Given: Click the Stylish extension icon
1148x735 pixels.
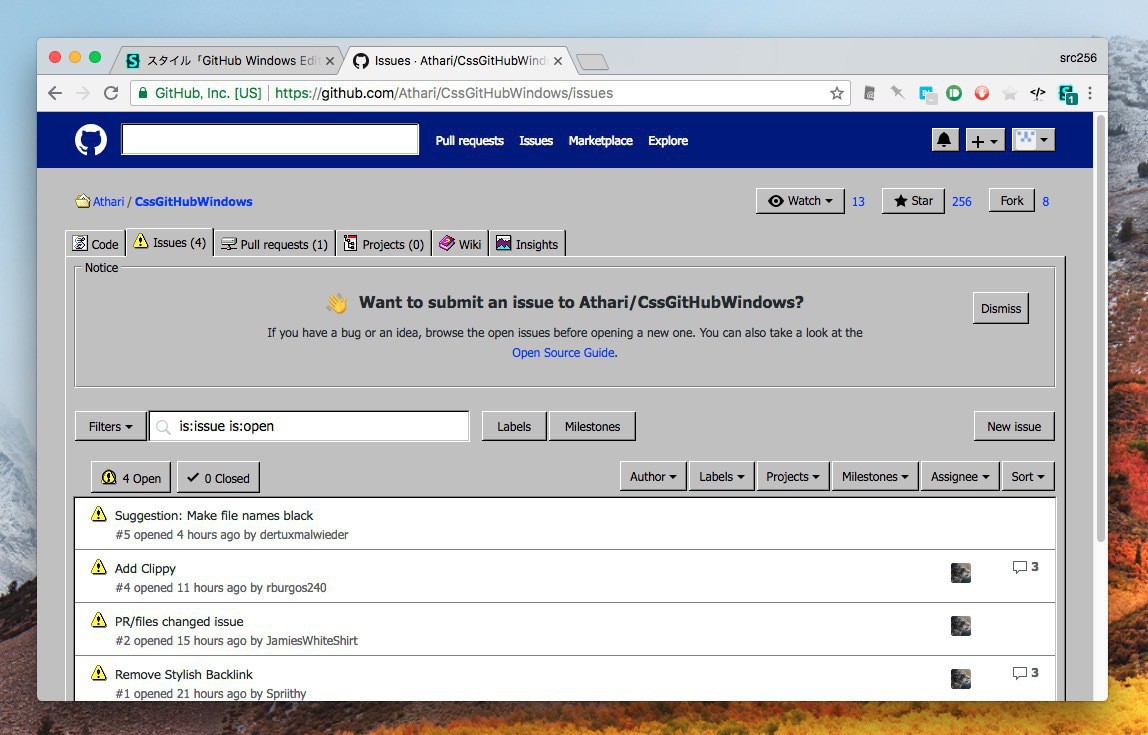Looking at the screenshot, I should tap(1068, 94).
